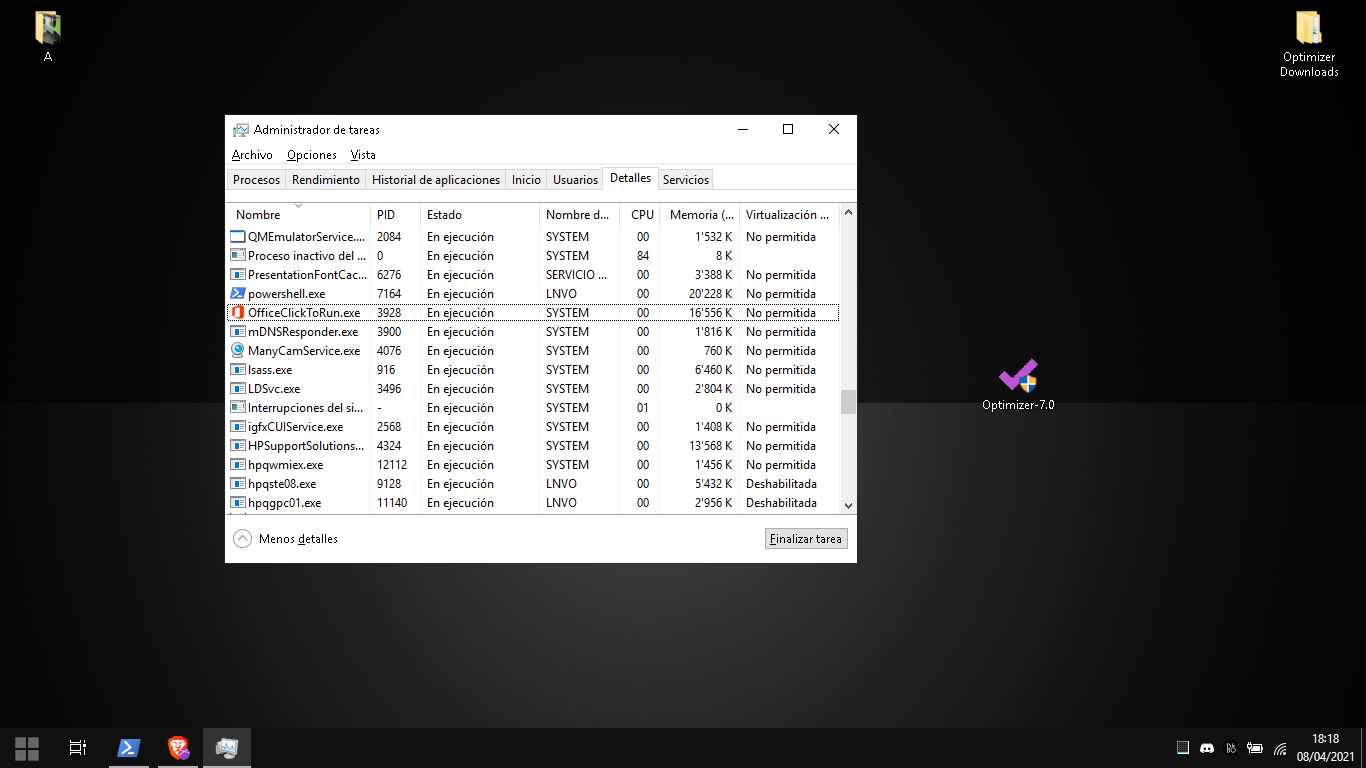Click PID value 7164
Screen dimensions: 1366x768
[x=389, y=294]
